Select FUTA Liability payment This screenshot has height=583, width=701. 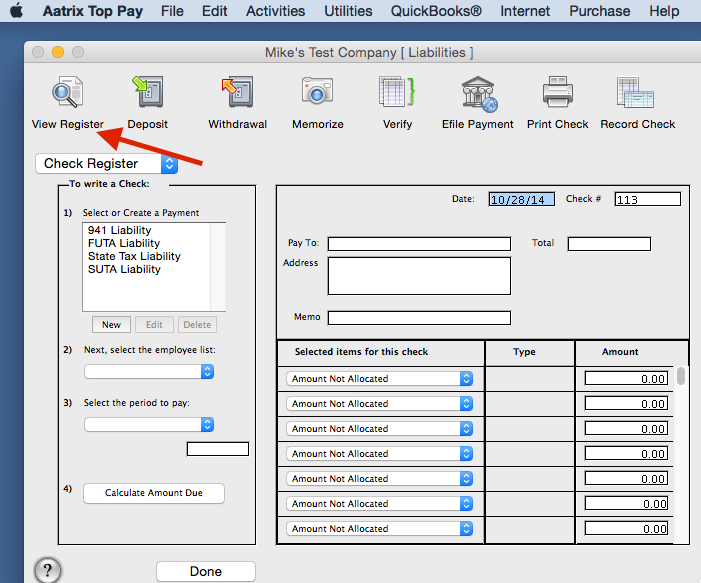point(124,243)
